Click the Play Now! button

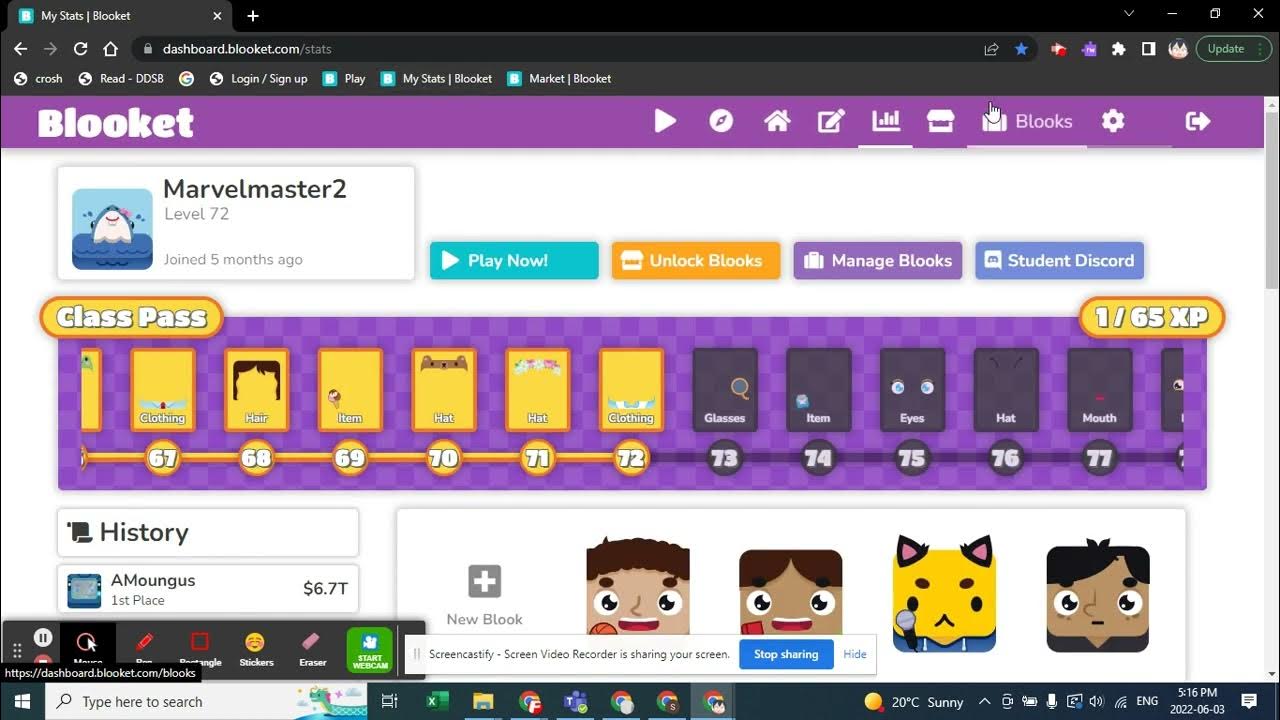(x=514, y=260)
